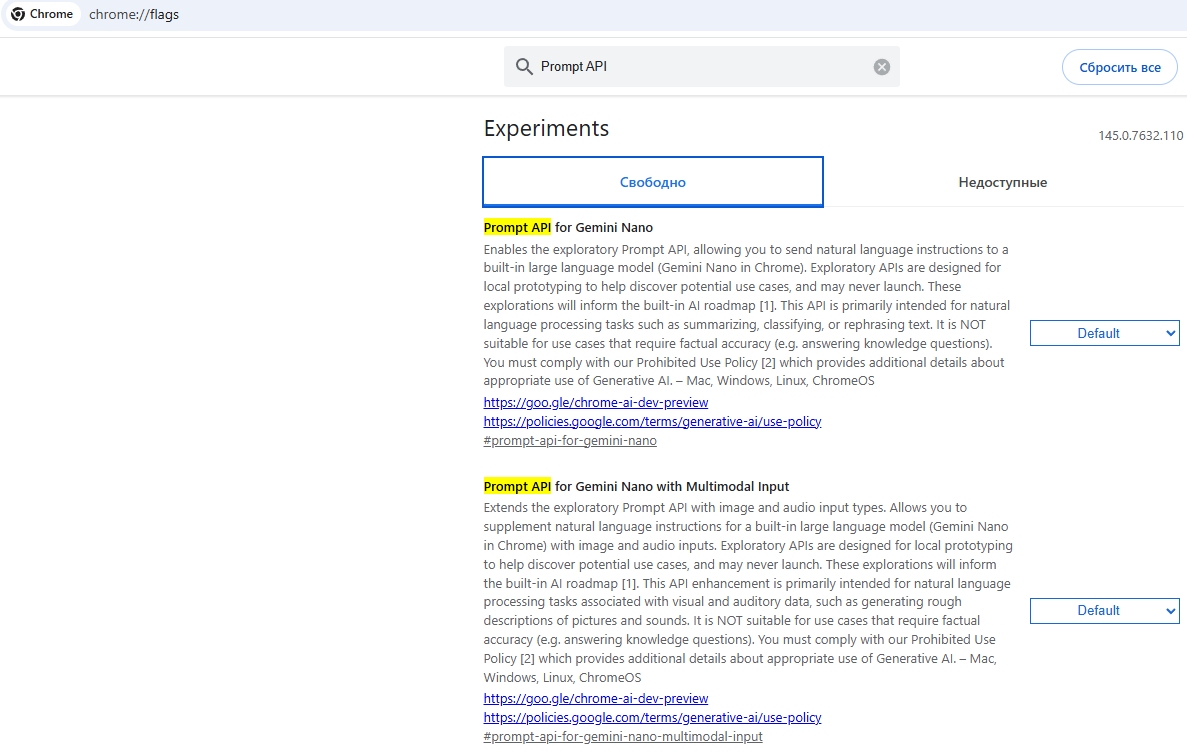Focus the flags search field containing 'Prompt API'
This screenshot has width=1187, height=752.
tap(700, 67)
